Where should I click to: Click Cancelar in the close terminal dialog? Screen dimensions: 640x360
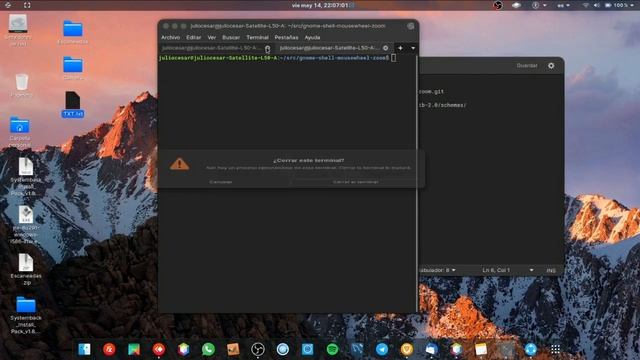click(221, 182)
